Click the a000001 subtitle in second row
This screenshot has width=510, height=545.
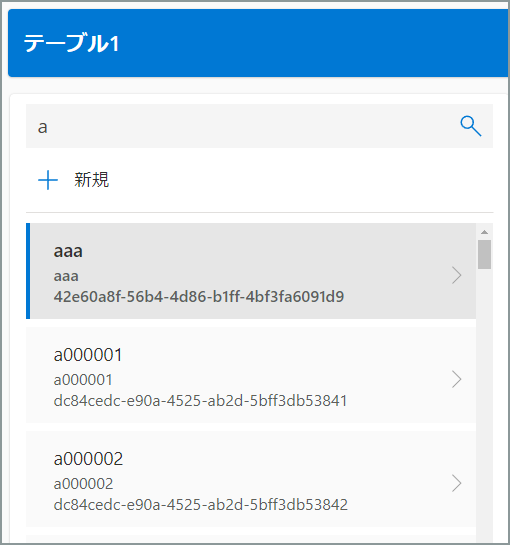click(83, 380)
